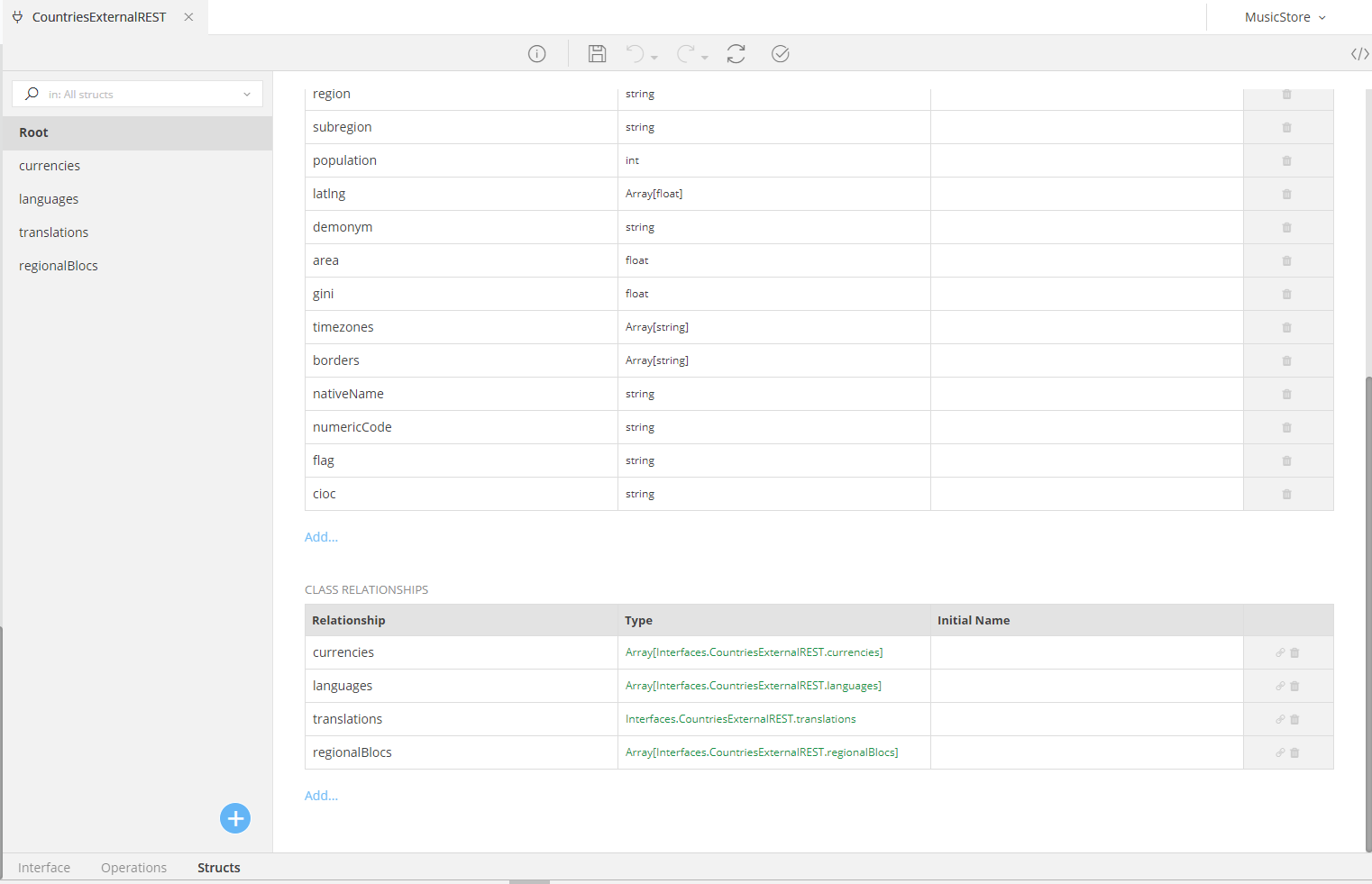Click Add link below class relationships
1372x884 pixels.
coord(321,796)
